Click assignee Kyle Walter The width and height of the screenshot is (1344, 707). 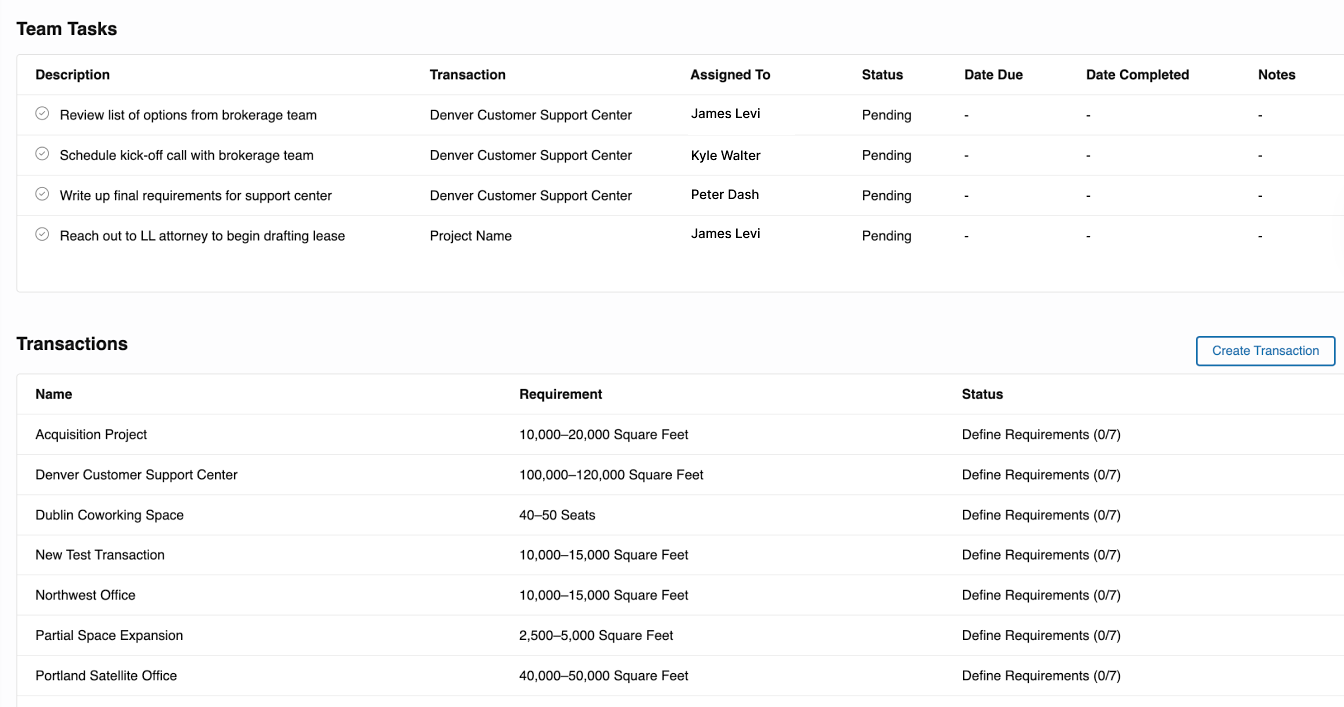725,155
